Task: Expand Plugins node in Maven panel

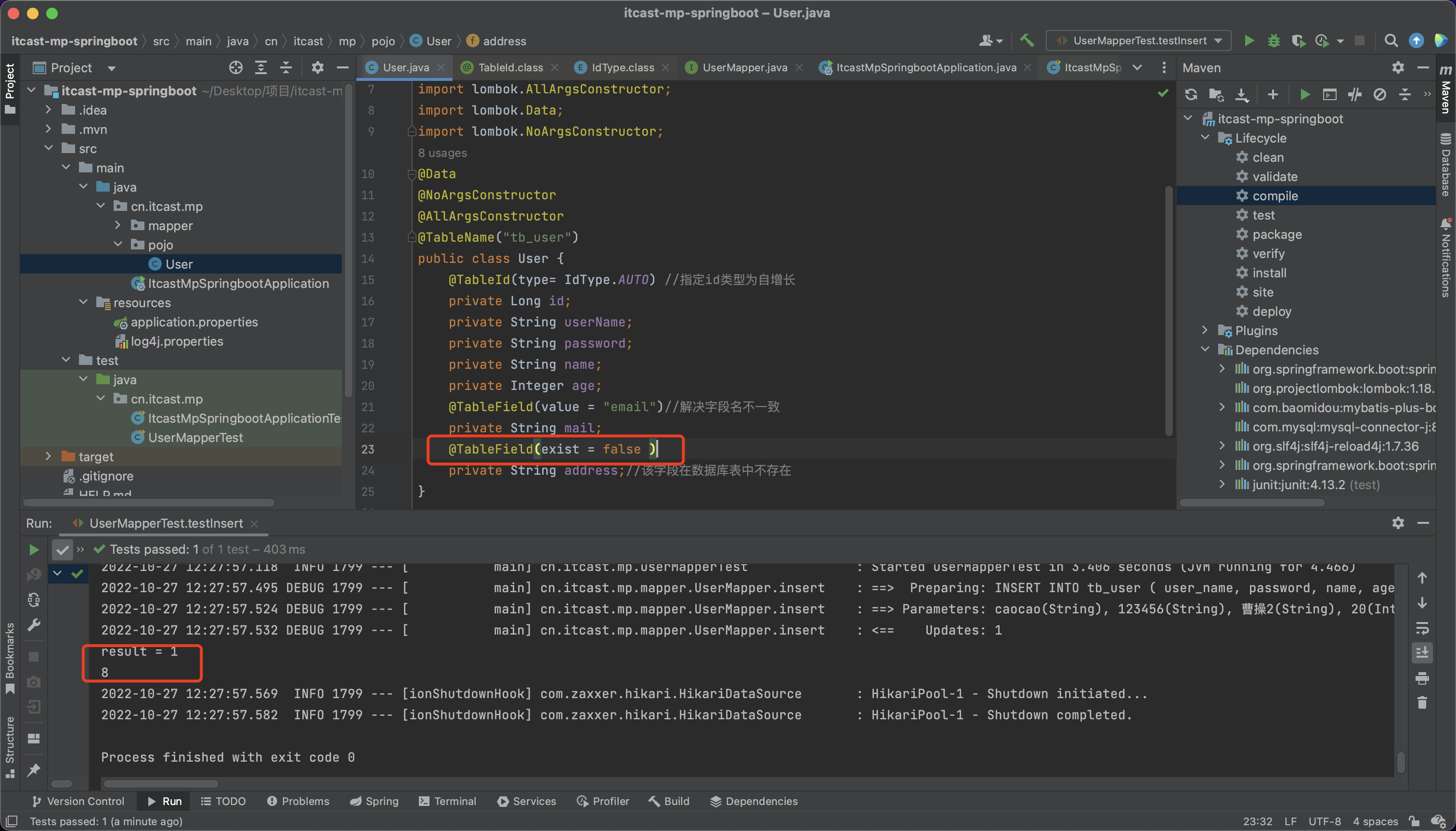Action: pyautogui.click(x=1205, y=330)
